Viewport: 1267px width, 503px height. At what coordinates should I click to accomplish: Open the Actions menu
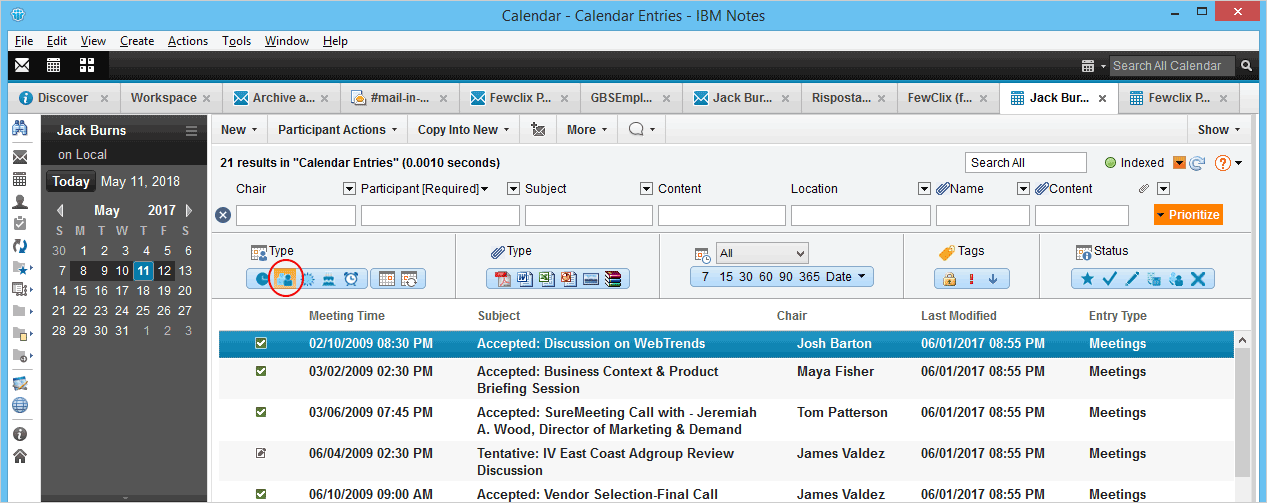(188, 41)
